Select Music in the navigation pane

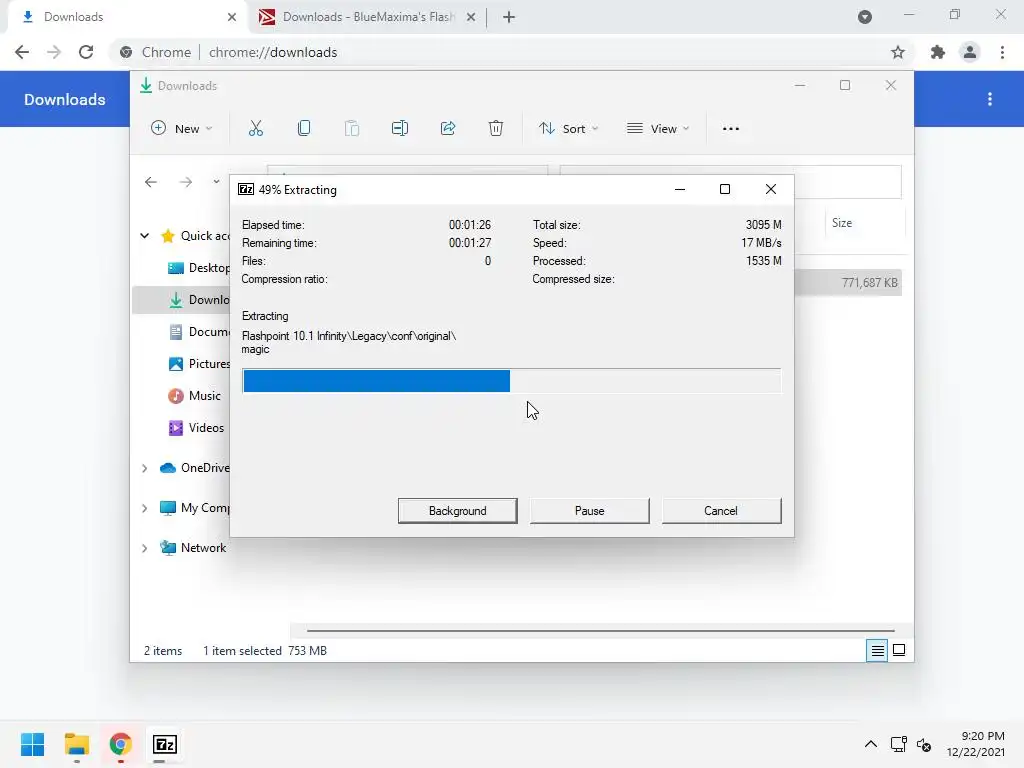click(x=194, y=396)
